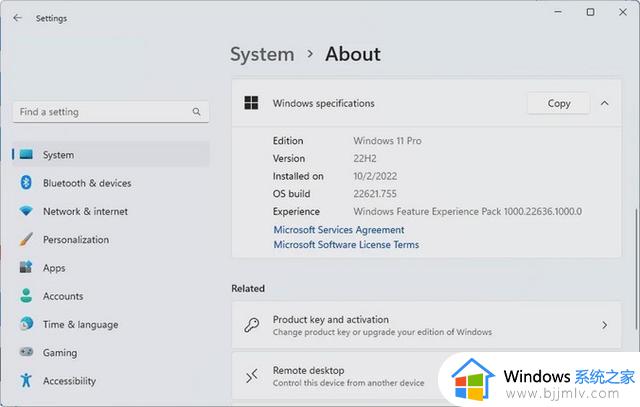This screenshot has width=640, height=407.
Task: Select the version value 22H2
Action: (x=364, y=158)
